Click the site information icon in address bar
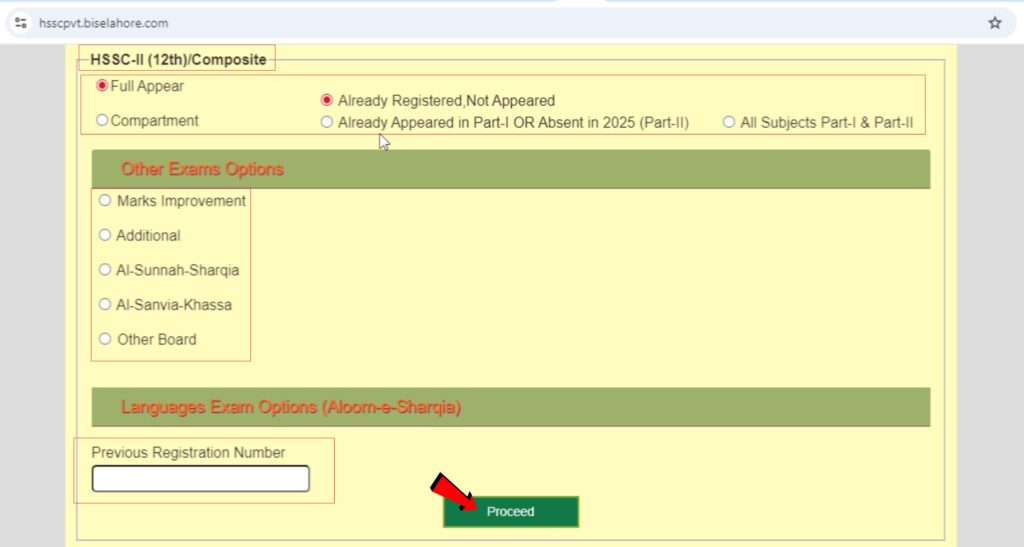Viewport: 1024px width, 547px height. coord(21,23)
